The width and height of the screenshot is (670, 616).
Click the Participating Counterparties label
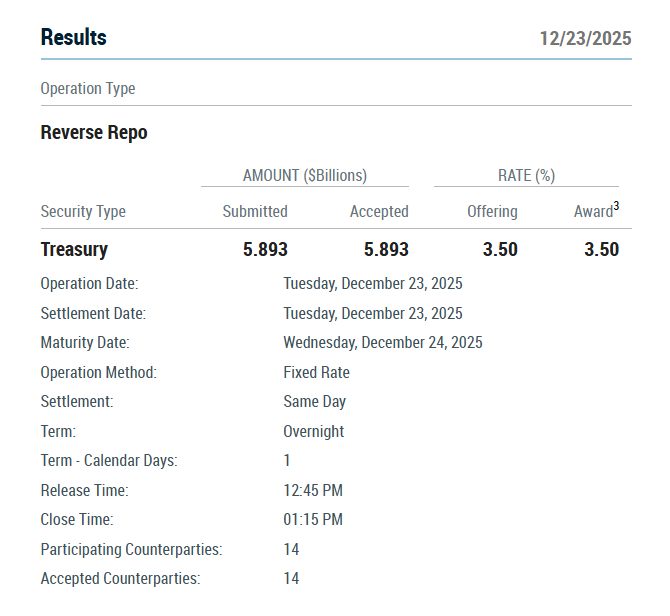pos(132,549)
